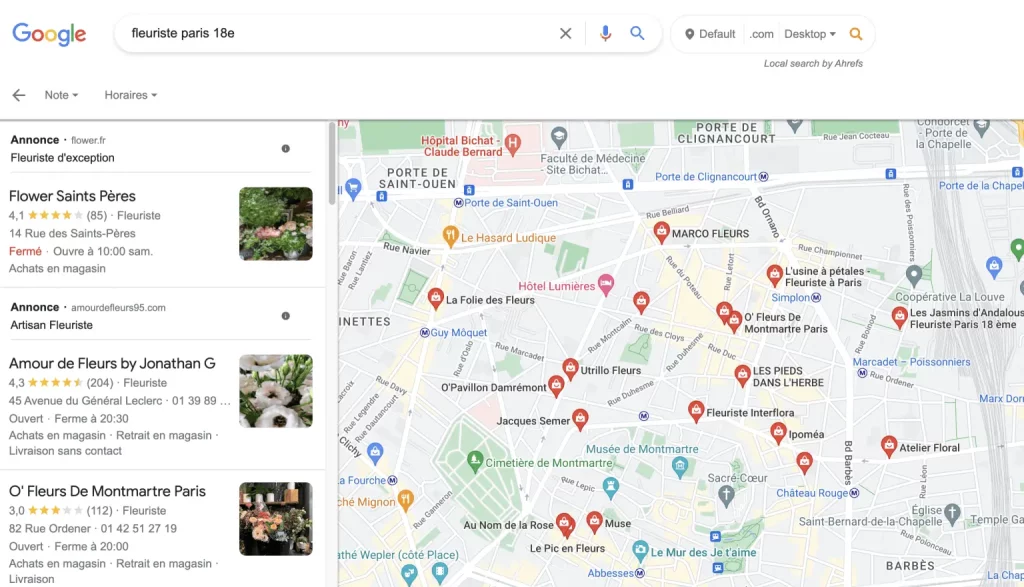1024x587 pixels.
Task: Open the Google logo homepage link
Action: (49, 34)
